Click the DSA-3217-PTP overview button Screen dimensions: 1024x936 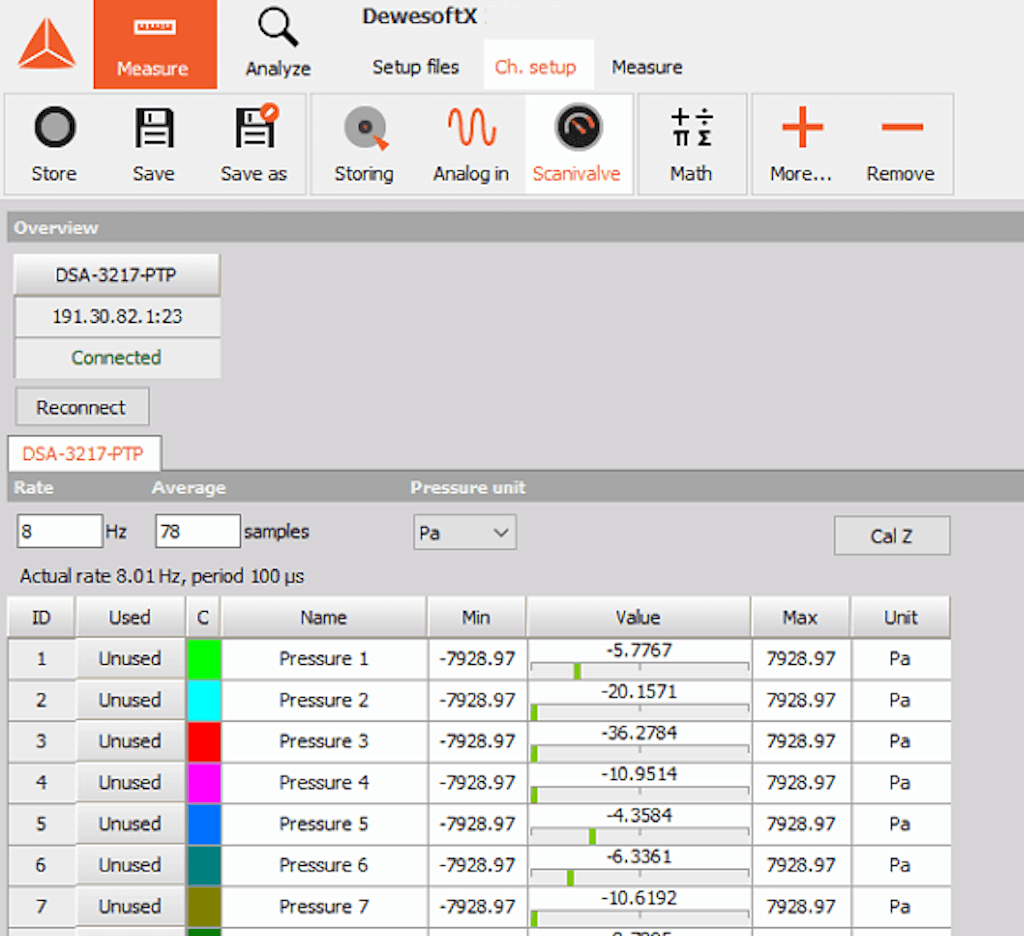pyautogui.click(x=117, y=275)
